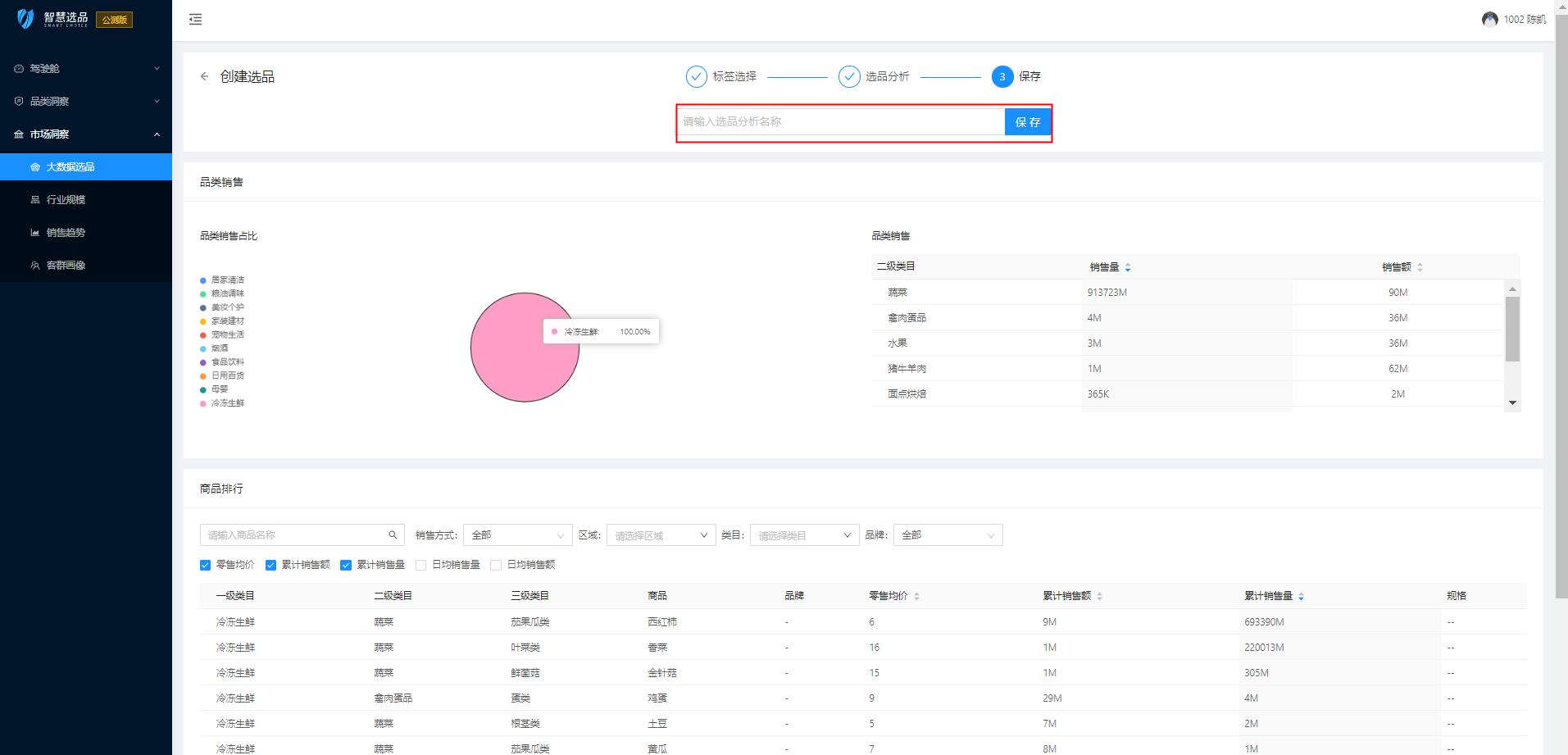Enable the 日均销售量 checkbox
The image size is (1568, 755).
421,565
